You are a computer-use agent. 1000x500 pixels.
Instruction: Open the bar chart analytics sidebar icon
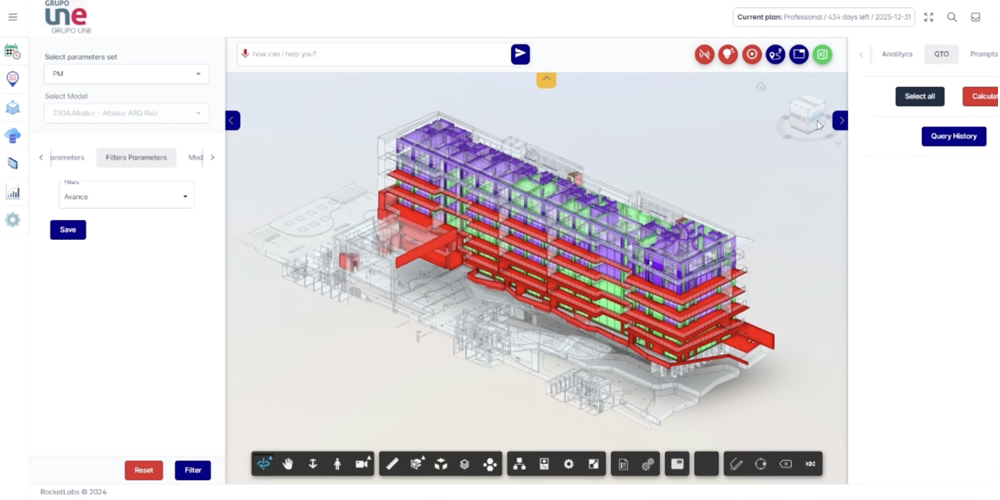pos(13,191)
